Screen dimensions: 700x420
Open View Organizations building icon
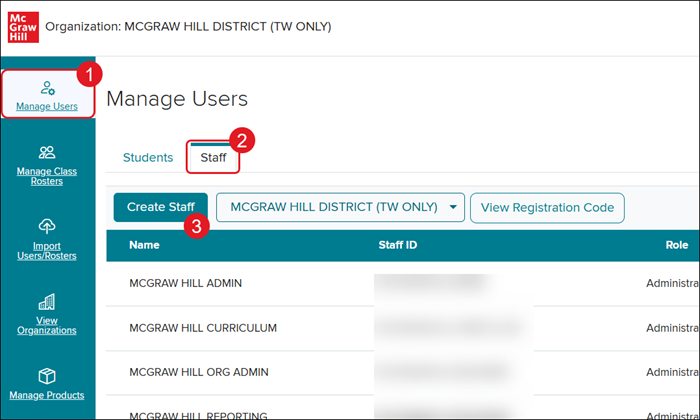click(47, 301)
